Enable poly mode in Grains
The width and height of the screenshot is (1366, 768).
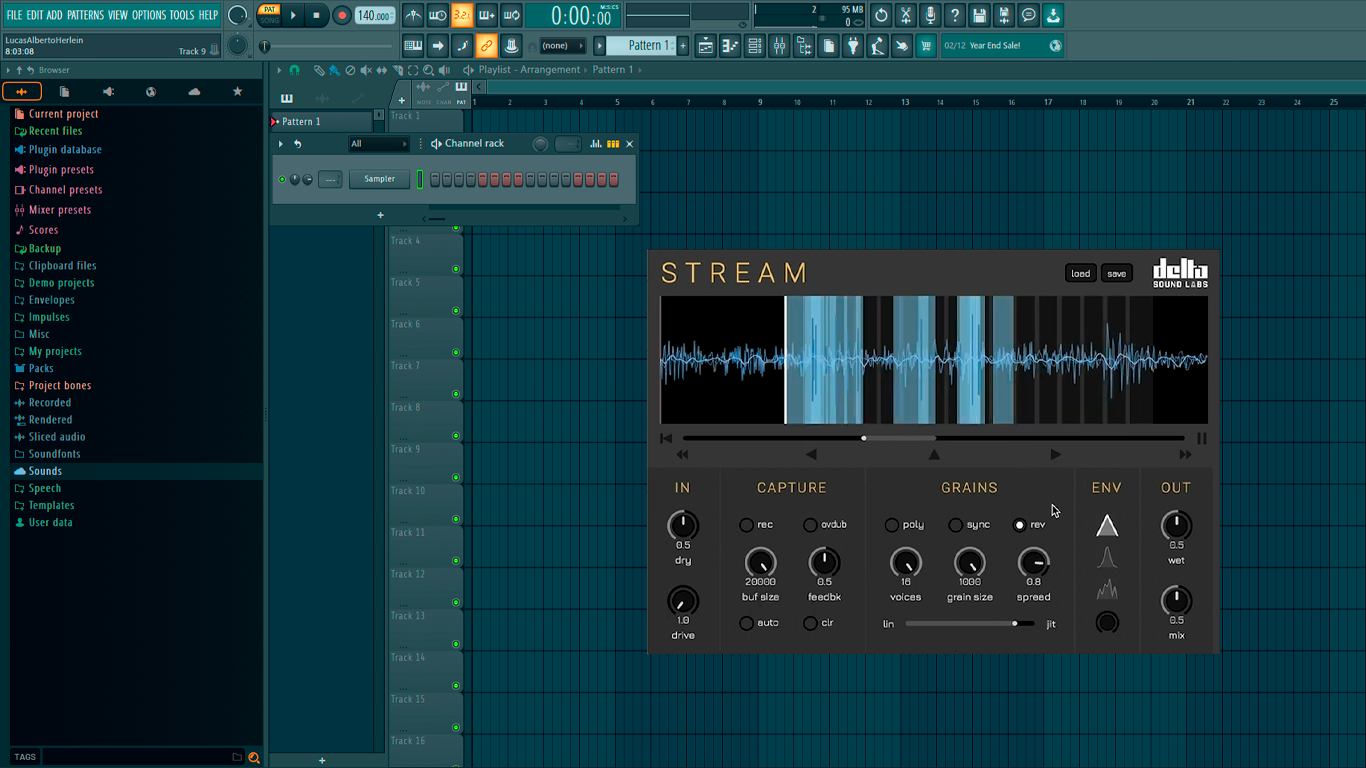pos(891,525)
